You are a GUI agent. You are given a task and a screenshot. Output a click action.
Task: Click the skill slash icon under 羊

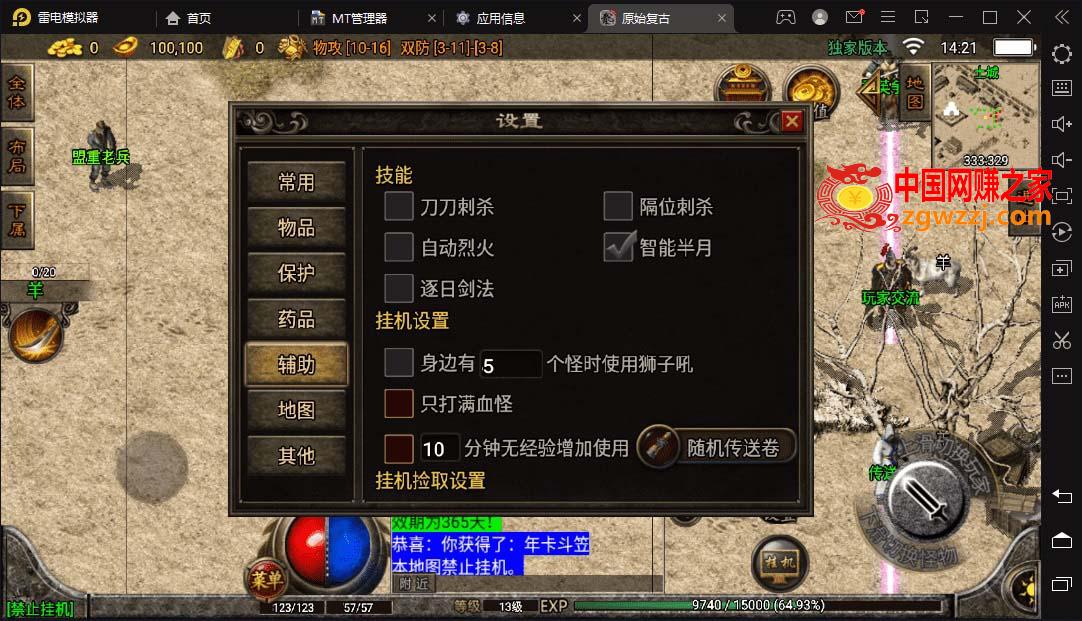[36, 335]
